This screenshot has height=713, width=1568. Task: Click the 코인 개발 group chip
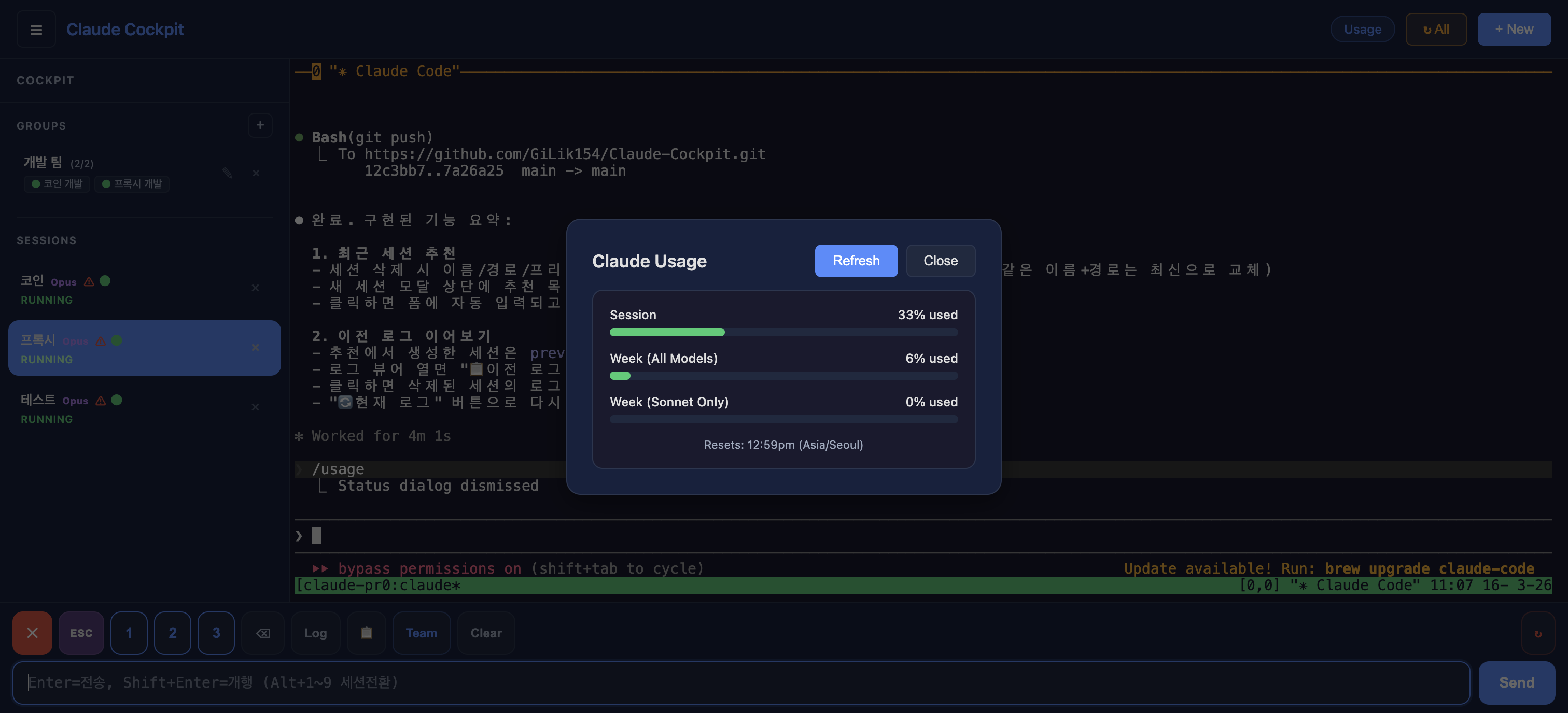click(57, 184)
